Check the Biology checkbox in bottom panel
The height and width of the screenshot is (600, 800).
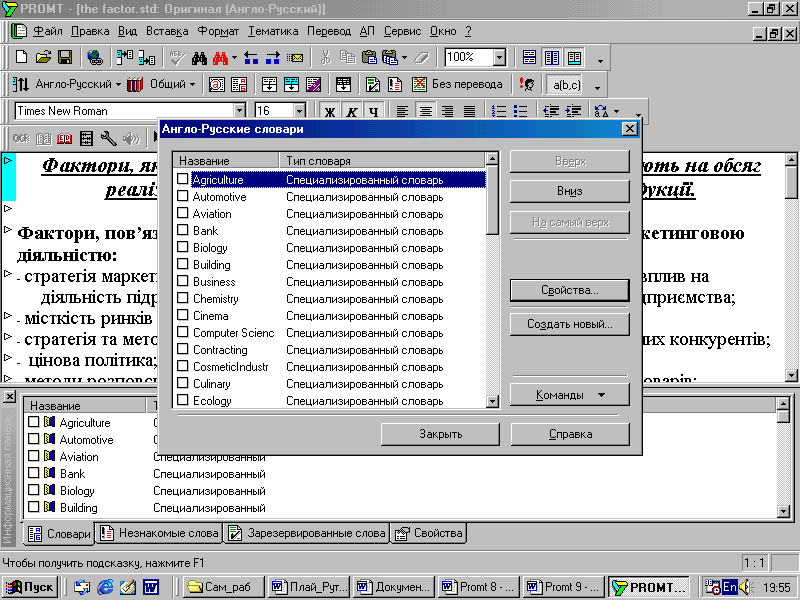(34, 490)
